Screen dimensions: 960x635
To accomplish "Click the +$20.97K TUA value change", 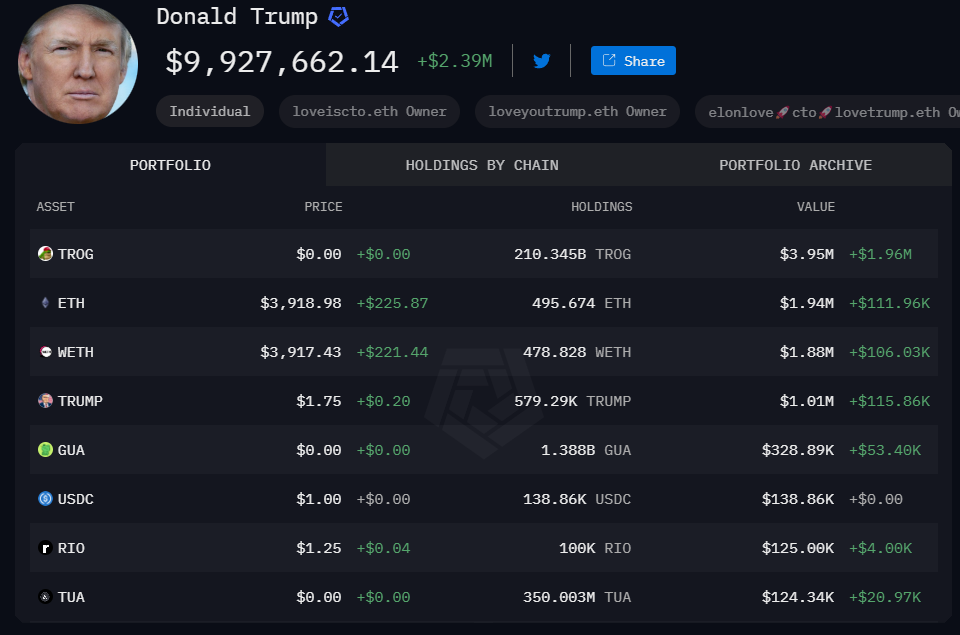I will [x=885, y=597].
